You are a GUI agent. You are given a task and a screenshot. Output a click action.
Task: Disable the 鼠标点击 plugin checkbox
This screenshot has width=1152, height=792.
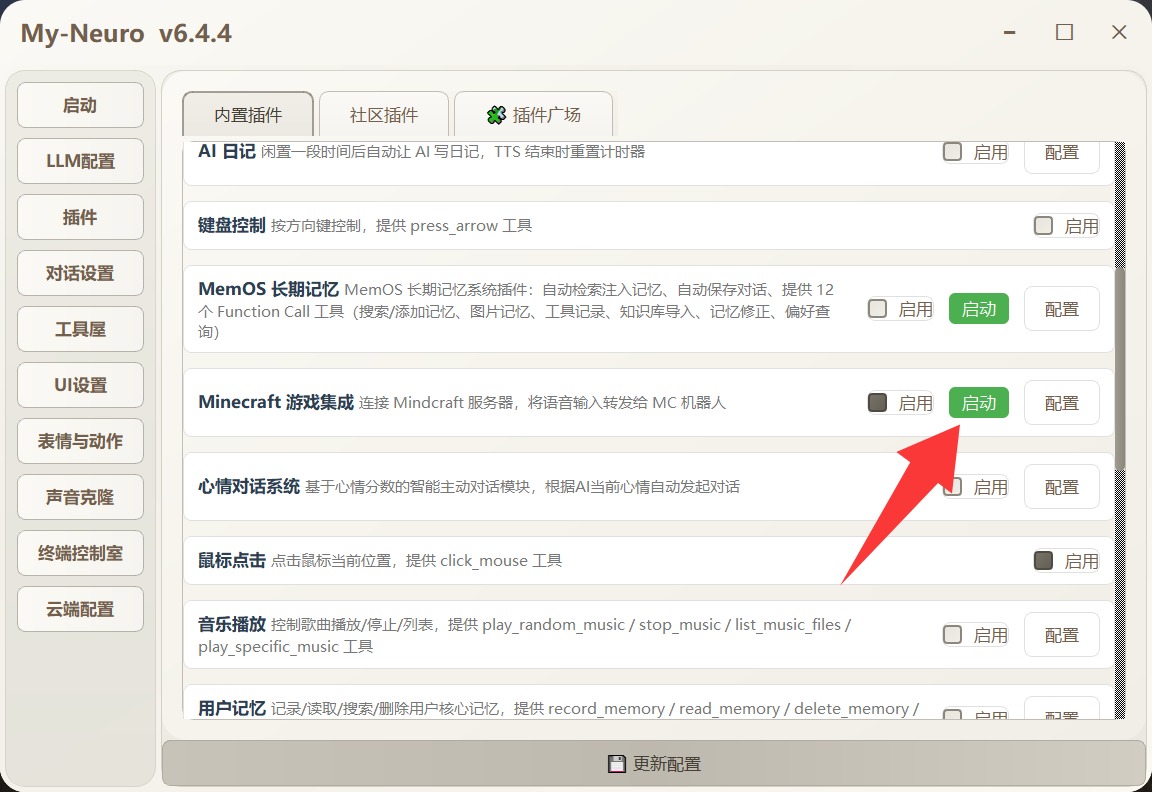[x=1044, y=561]
